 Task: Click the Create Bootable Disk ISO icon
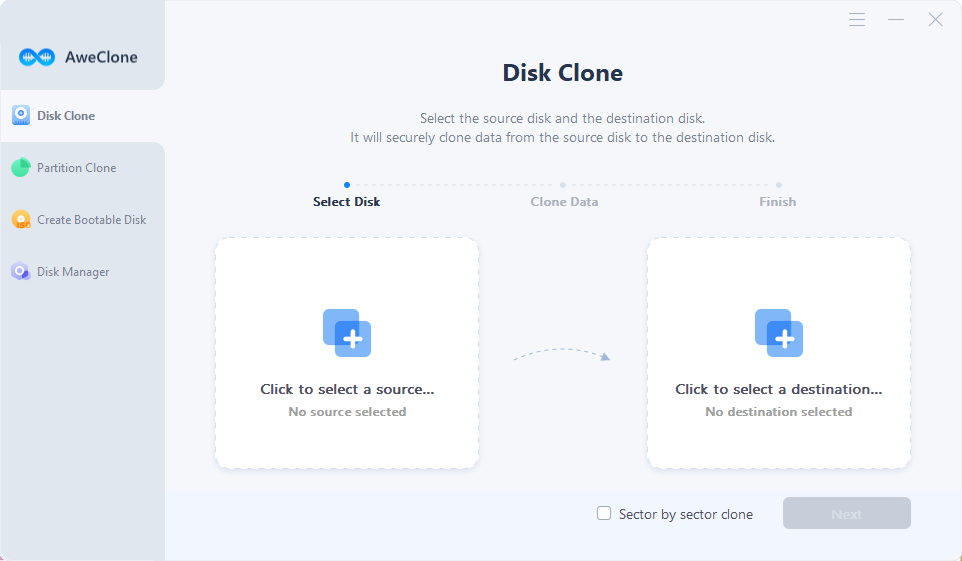pos(21,219)
